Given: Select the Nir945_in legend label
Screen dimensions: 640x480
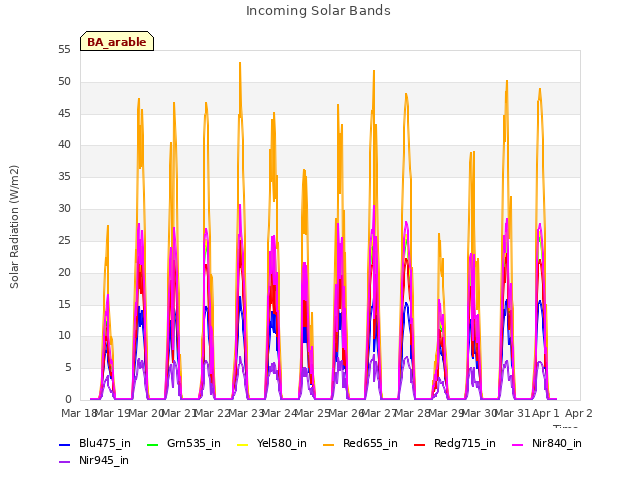Looking at the screenshot, I should [x=104, y=460].
